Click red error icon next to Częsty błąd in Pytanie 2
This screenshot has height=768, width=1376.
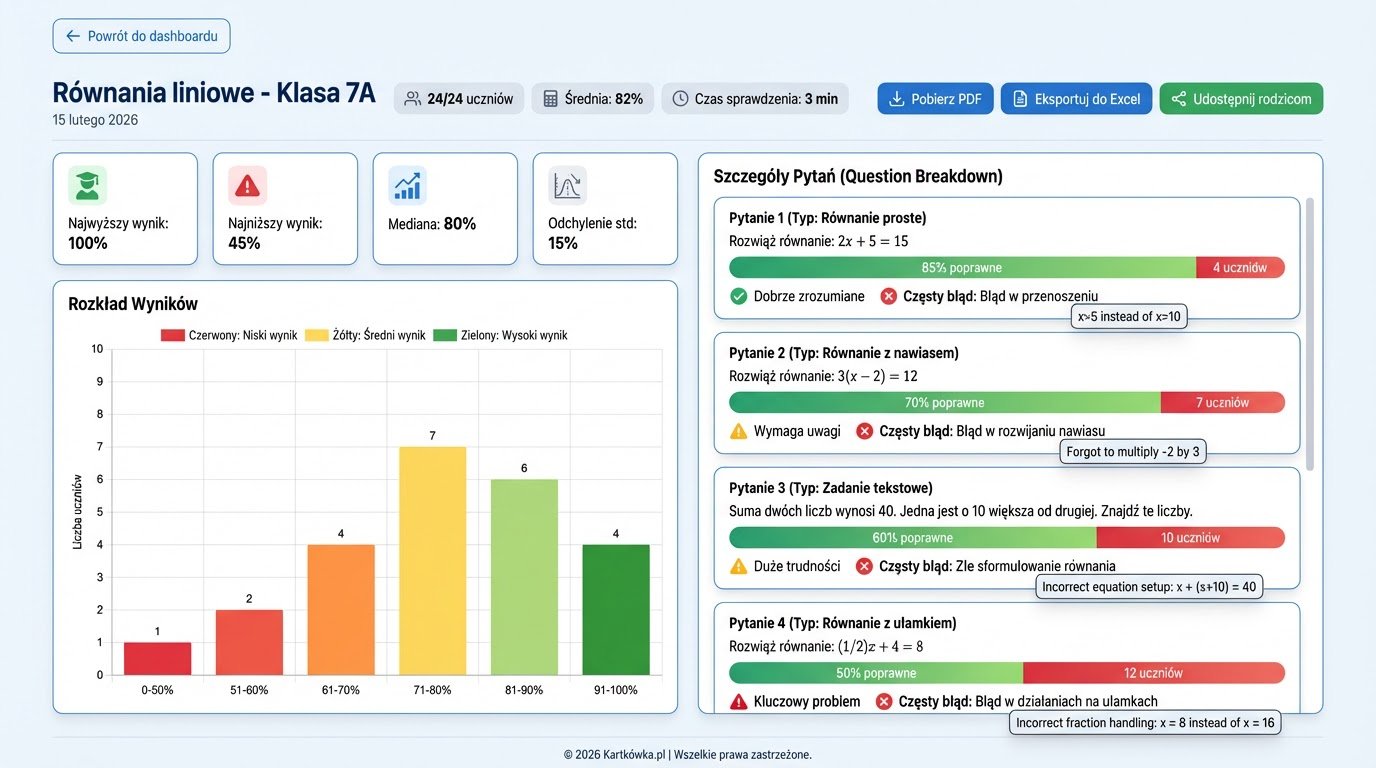pos(863,430)
